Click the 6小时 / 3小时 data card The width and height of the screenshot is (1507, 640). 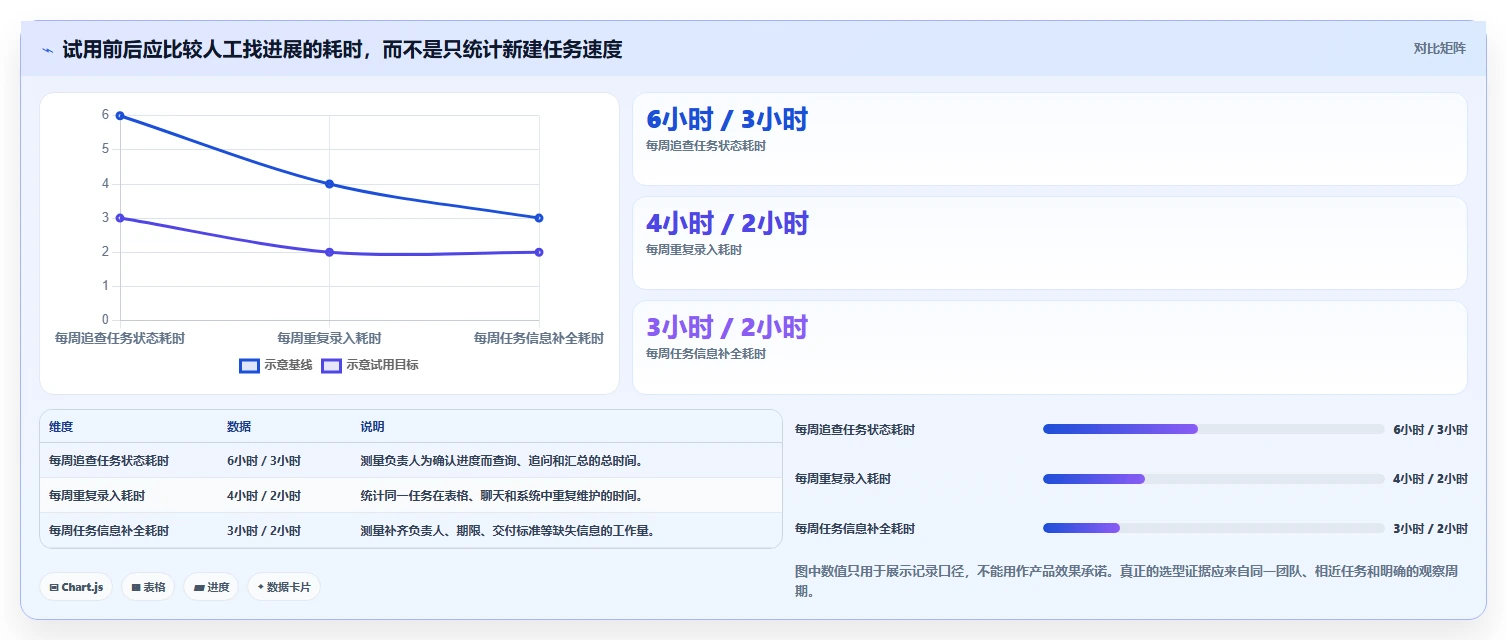tap(1049, 139)
